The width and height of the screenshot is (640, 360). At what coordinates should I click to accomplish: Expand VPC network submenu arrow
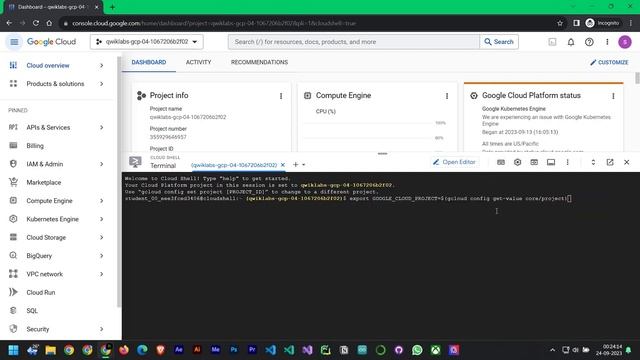(x=101, y=274)
